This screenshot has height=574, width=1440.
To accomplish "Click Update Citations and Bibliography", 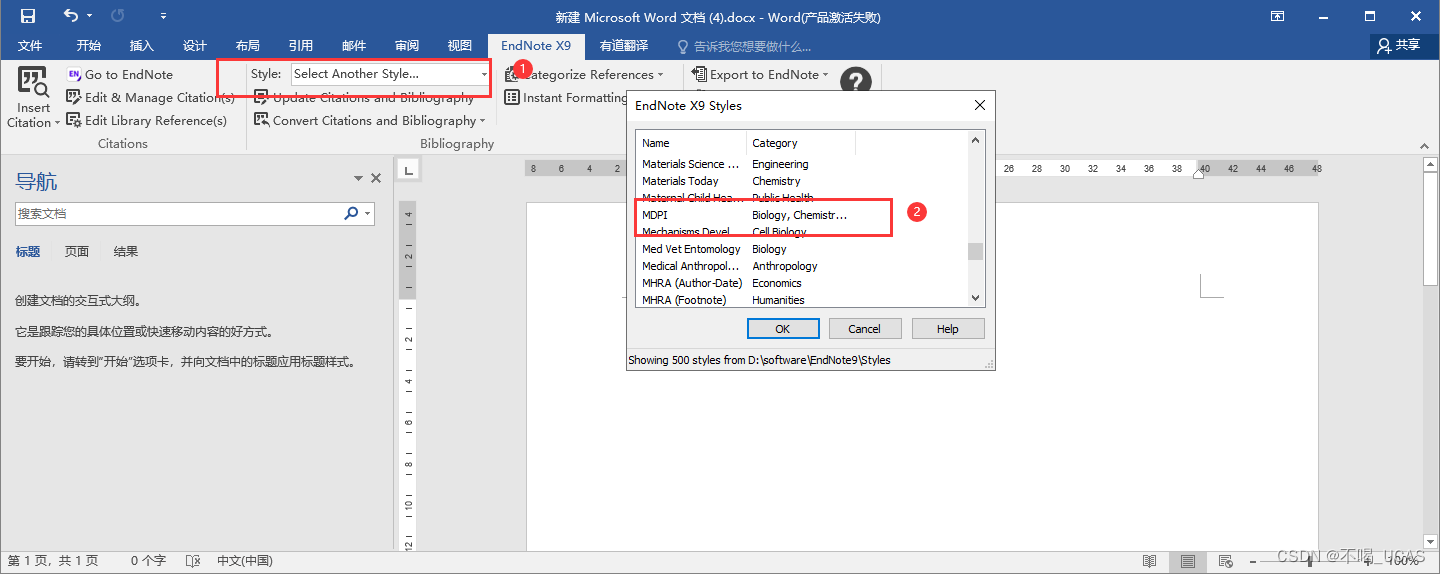I will [364, 97].
